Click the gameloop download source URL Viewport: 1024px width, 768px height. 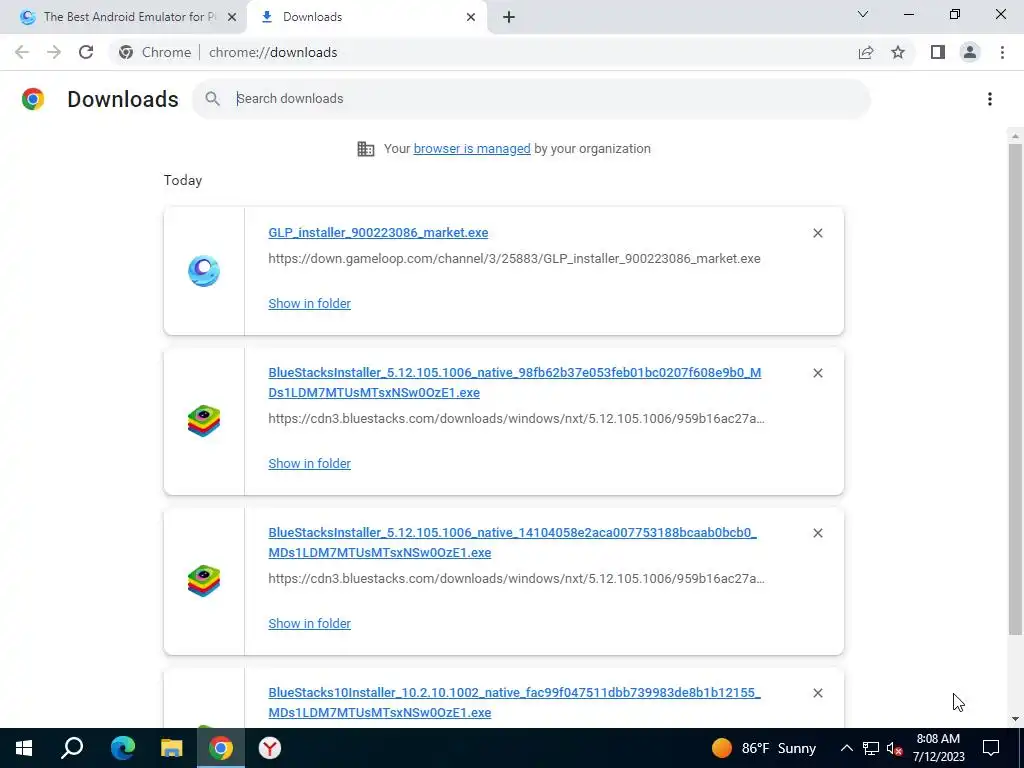[x=514, y=259]
